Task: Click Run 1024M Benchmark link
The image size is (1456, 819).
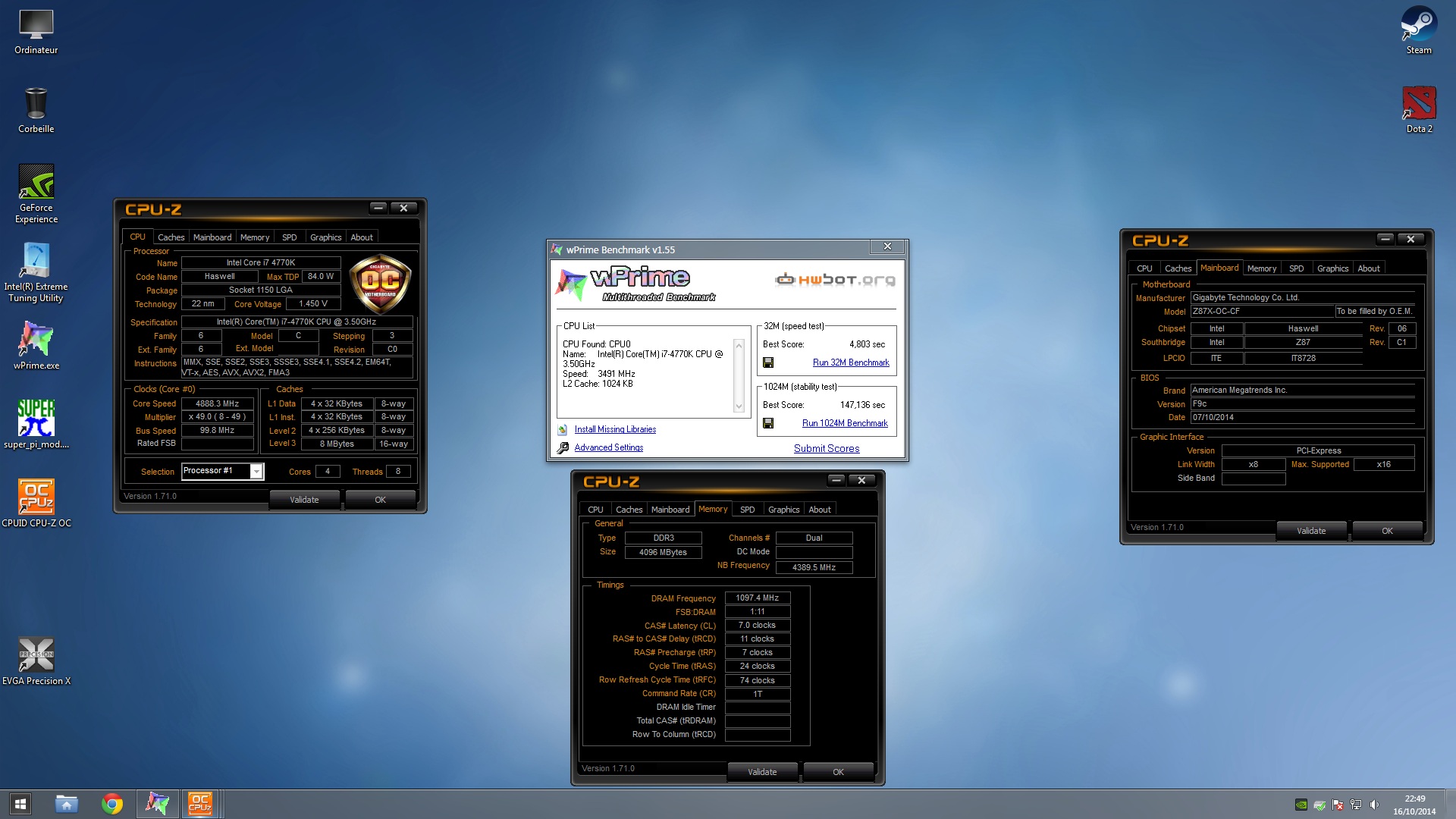Action: (x=845, y=423)
